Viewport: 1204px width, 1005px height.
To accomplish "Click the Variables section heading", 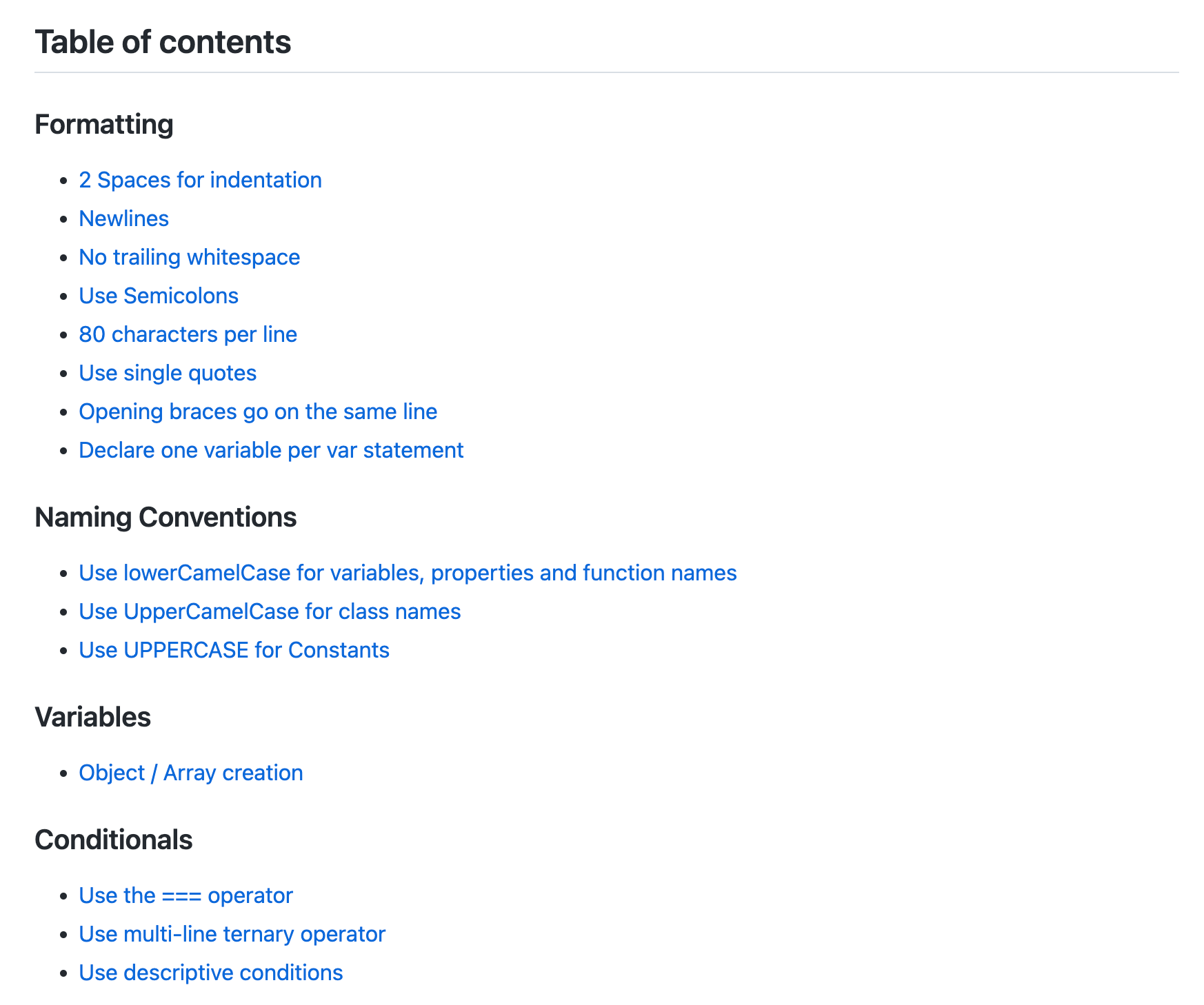I will [x=93, y=718].
